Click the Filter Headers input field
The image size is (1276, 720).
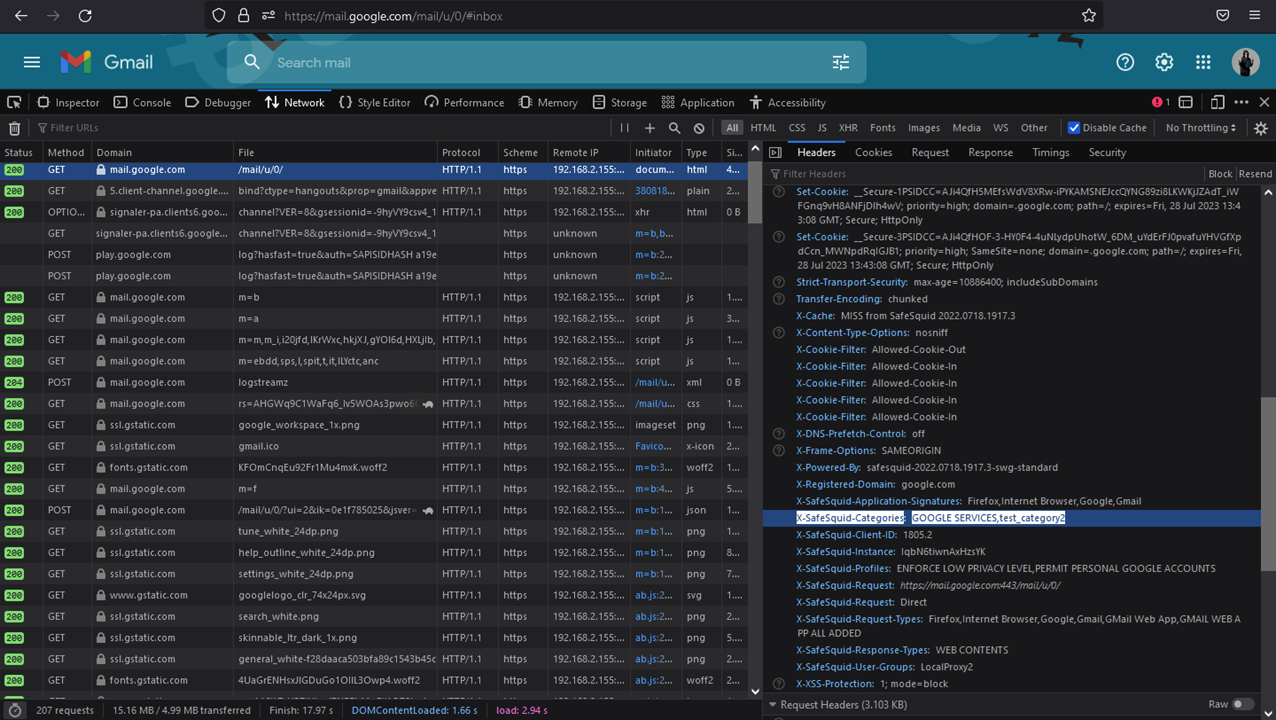click(x=985, y=174)
